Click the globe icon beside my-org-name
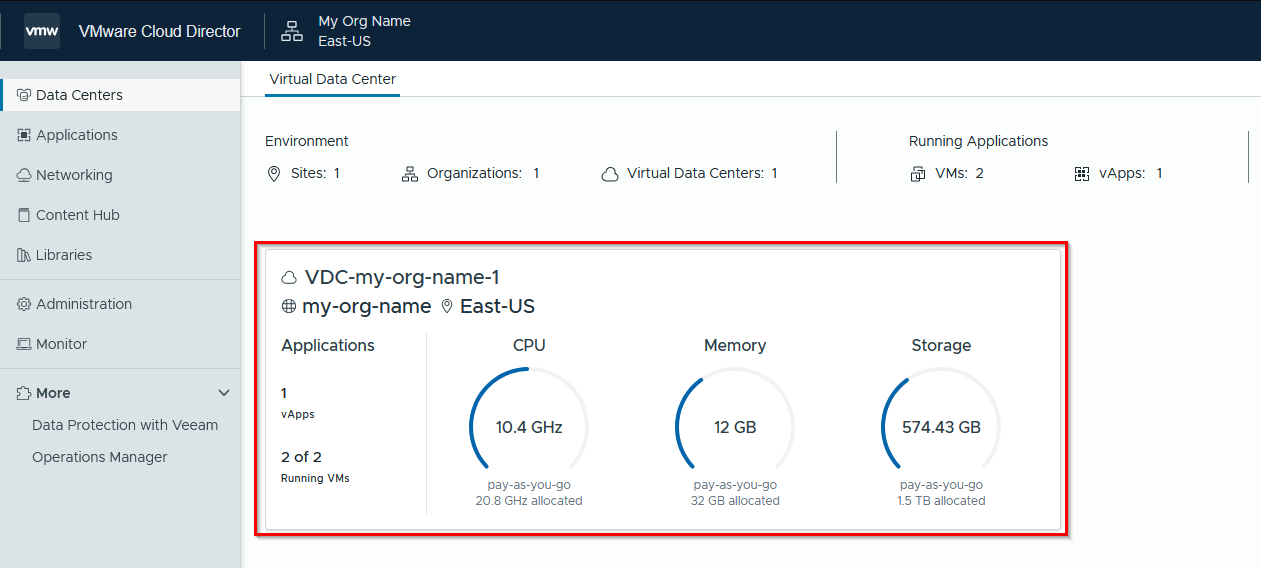The width and height of the screenshot is (1261, 568). pyautogui.click(x=289, y=307)
